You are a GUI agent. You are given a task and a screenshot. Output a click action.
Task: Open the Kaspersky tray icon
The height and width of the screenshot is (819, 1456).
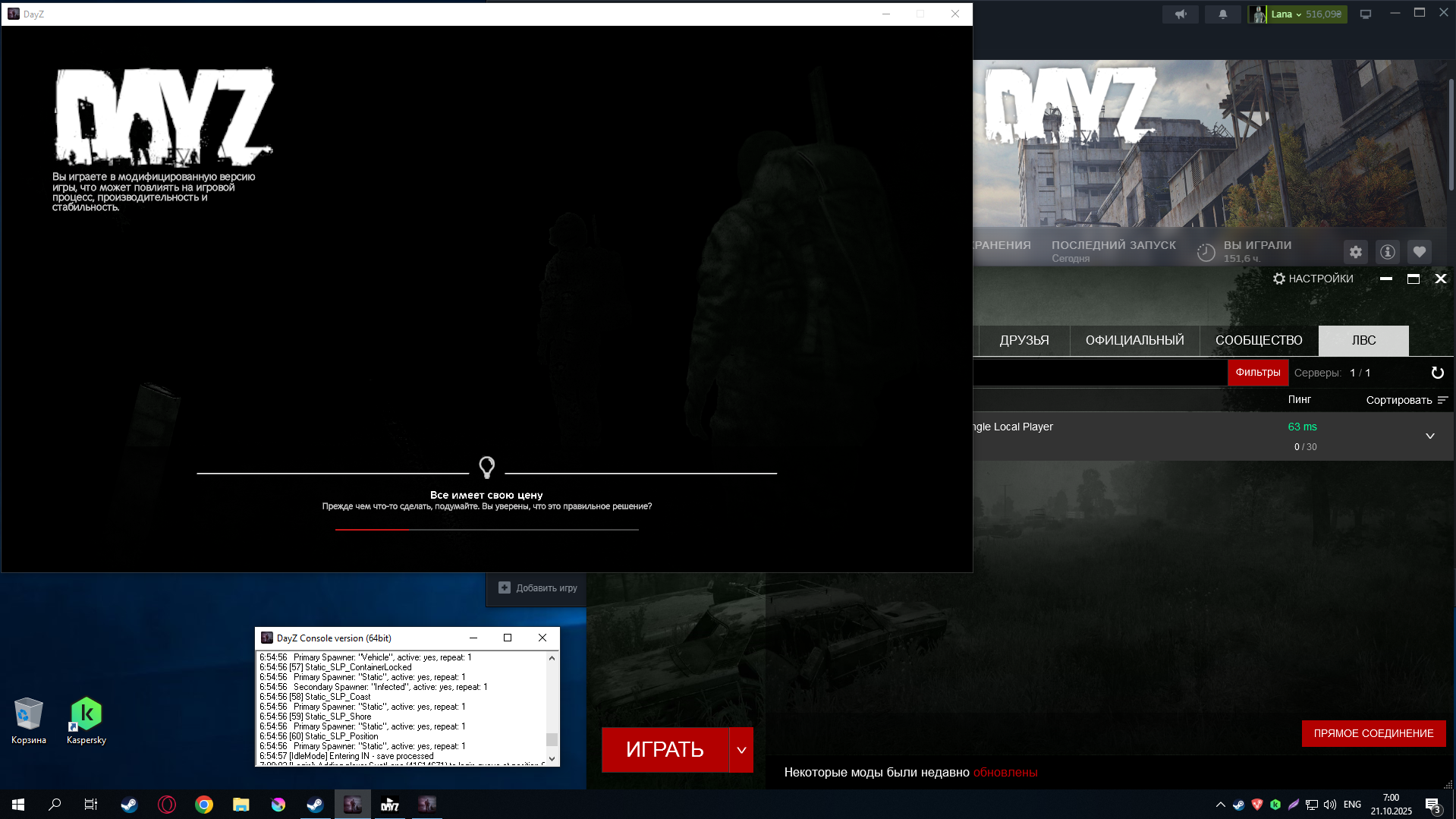1275,805
